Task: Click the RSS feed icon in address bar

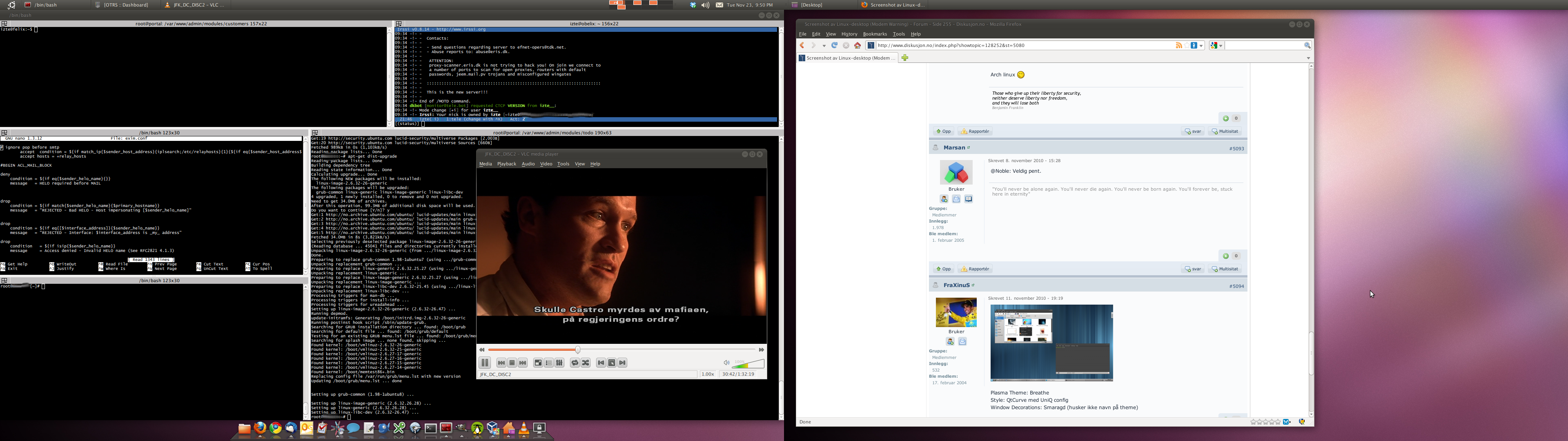Action: [1178, 46]
